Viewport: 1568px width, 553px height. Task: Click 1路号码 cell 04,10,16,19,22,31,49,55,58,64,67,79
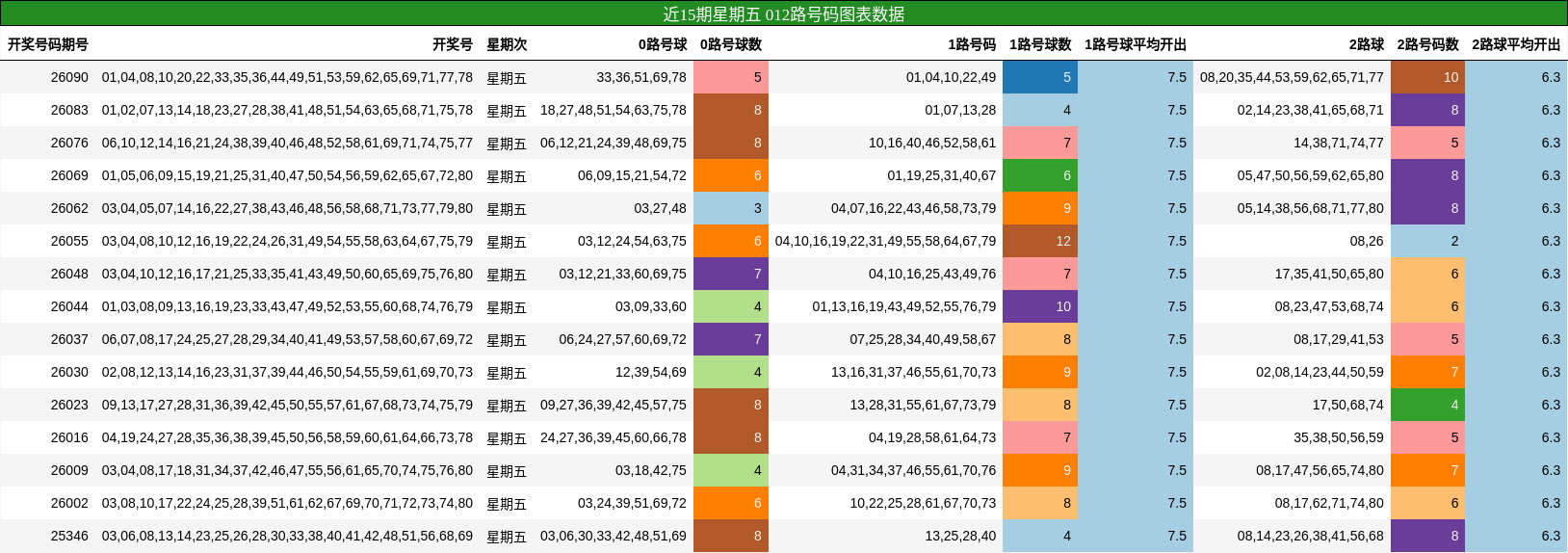(885, 241)
